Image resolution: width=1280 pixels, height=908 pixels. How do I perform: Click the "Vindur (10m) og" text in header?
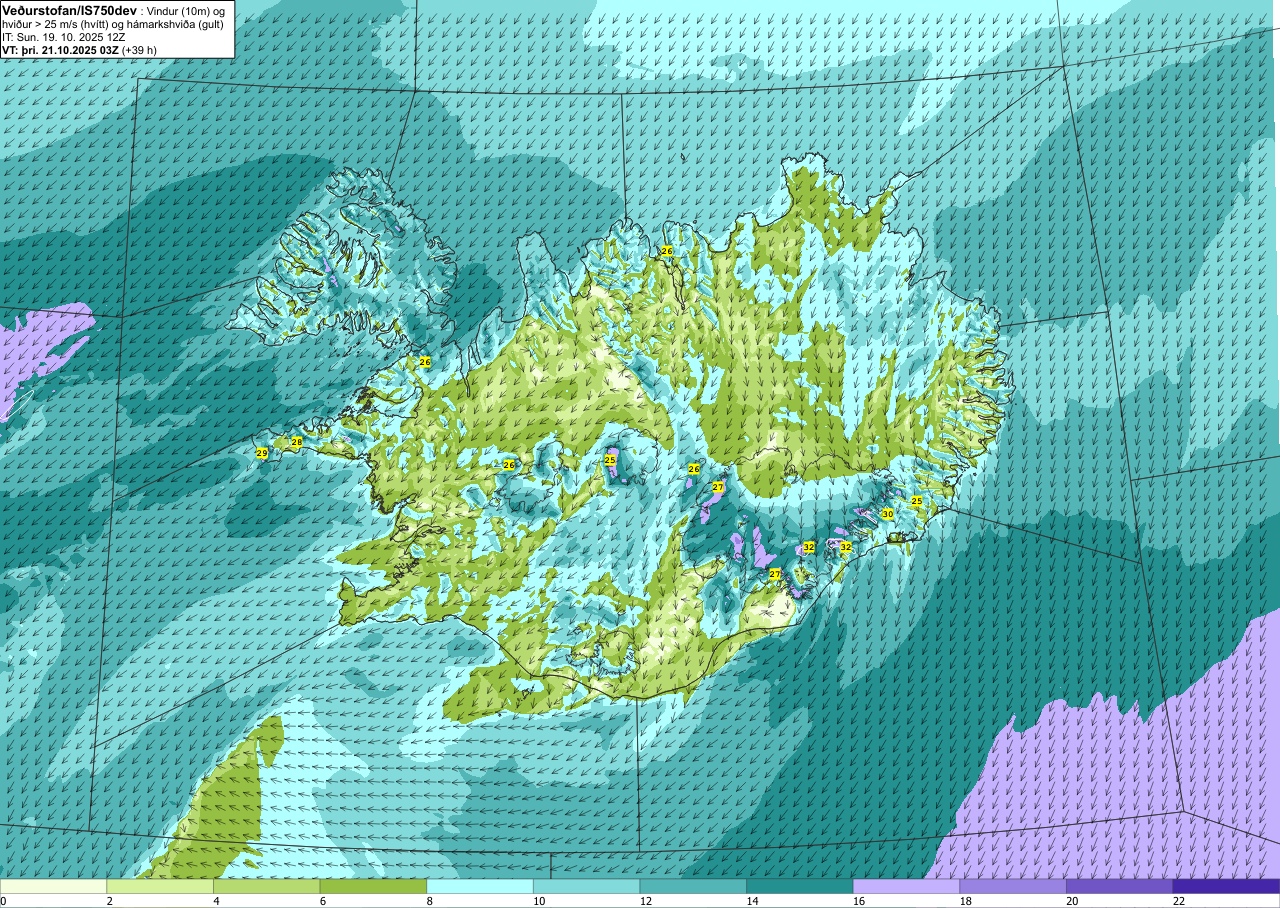tap(188, 10)
